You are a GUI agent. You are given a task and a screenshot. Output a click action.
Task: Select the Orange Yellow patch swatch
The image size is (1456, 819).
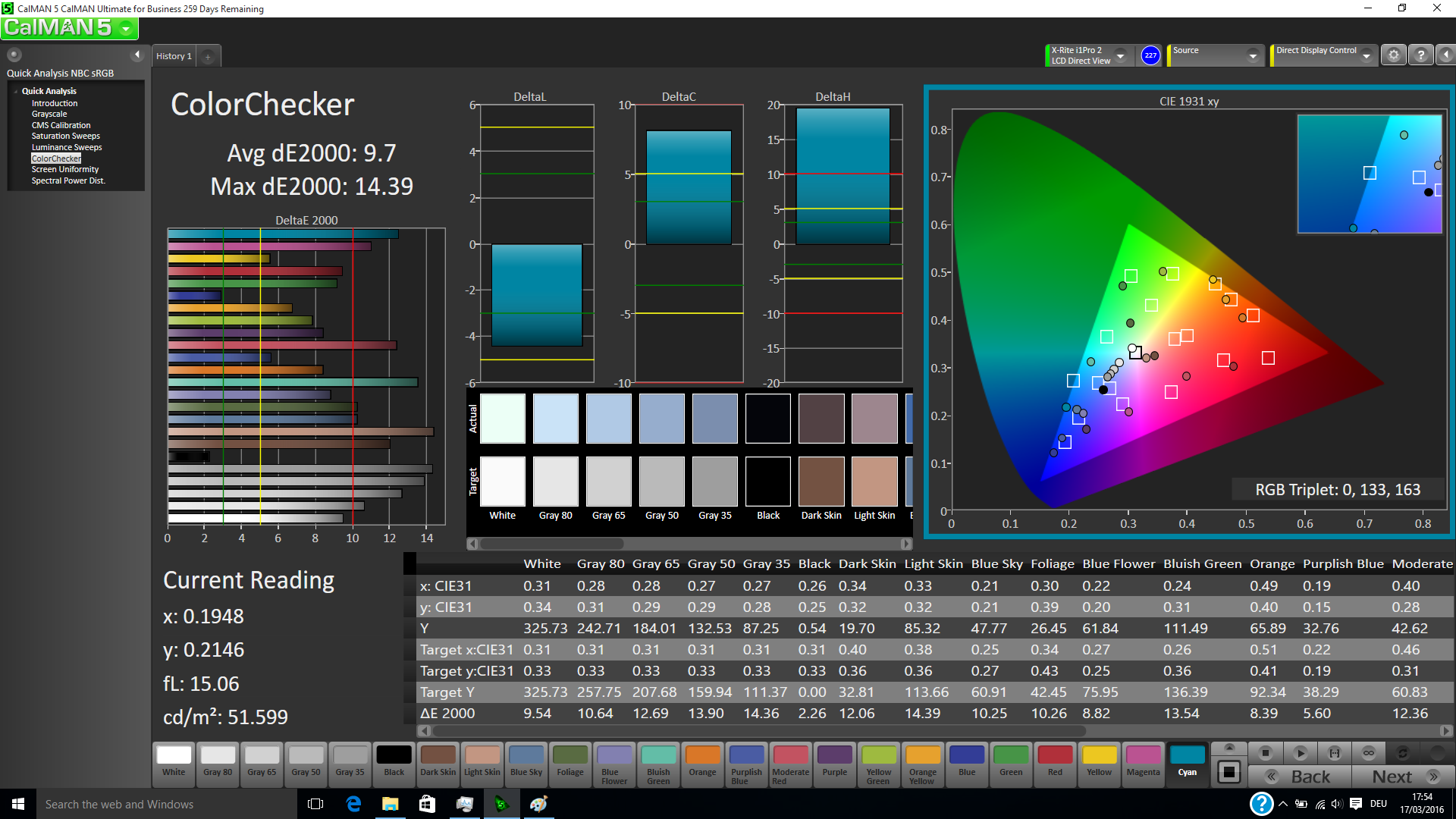coord(922,764)
